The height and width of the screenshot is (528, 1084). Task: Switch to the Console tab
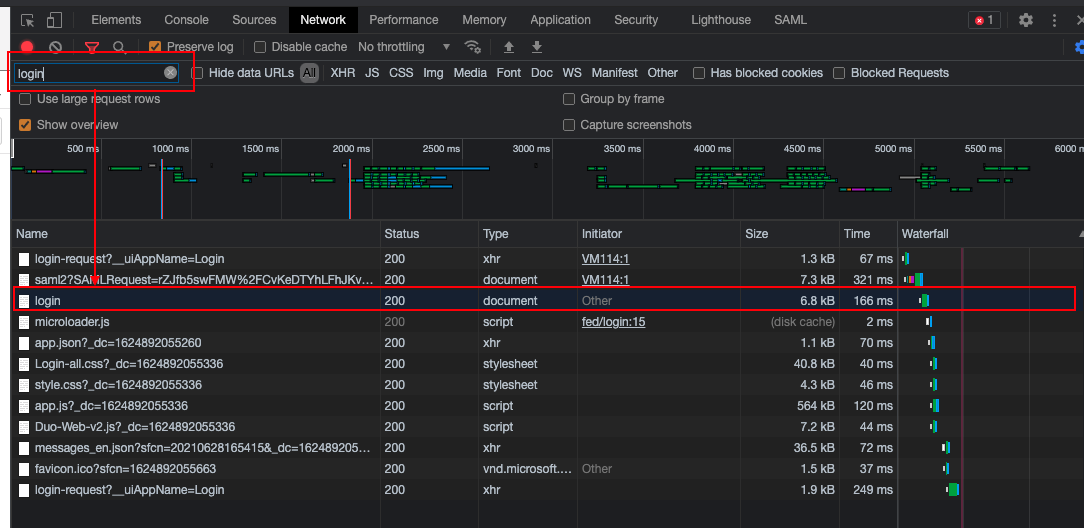(x=187, y=20)
